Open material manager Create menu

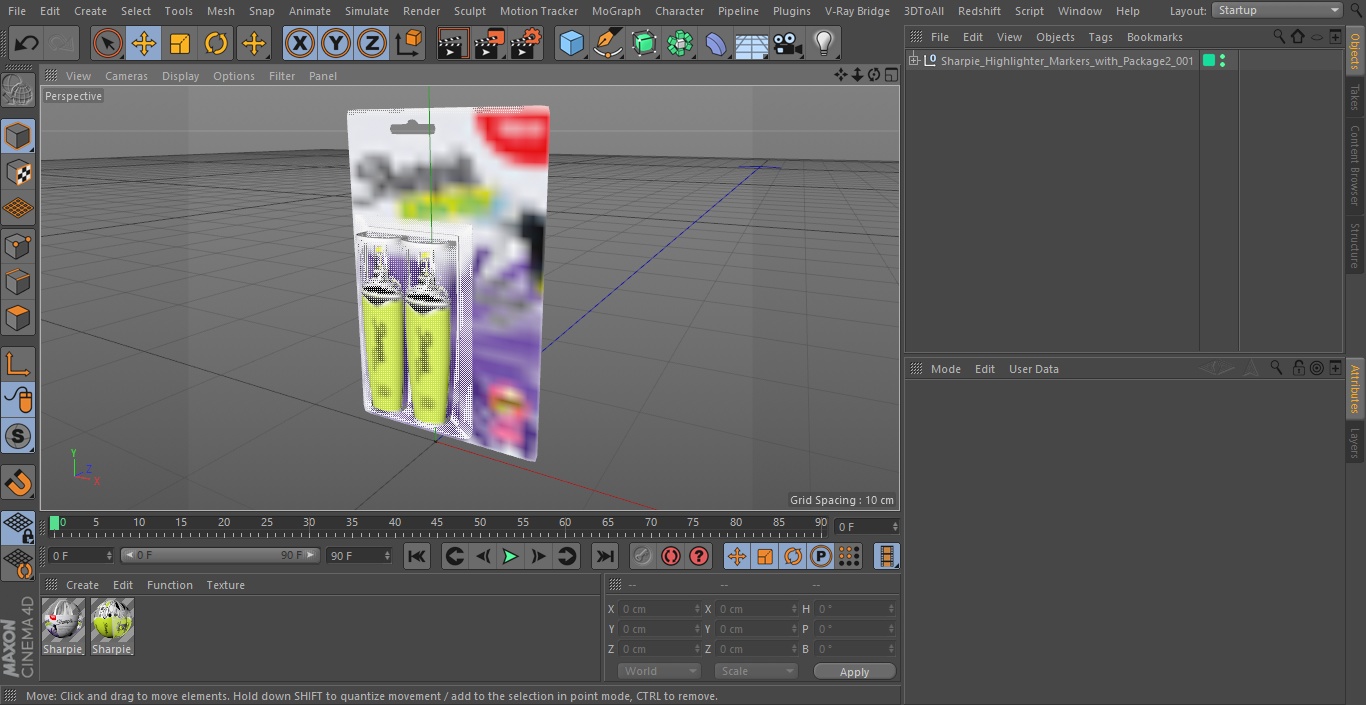tap(82, 585)
